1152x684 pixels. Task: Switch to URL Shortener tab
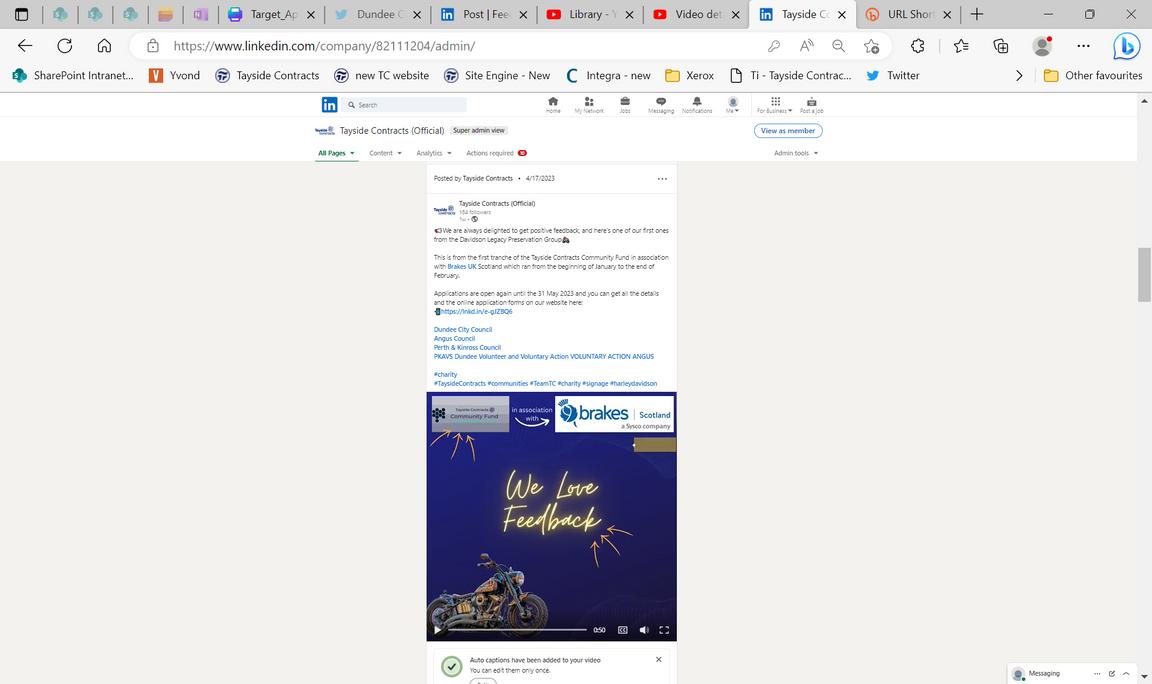click(910, 14)
